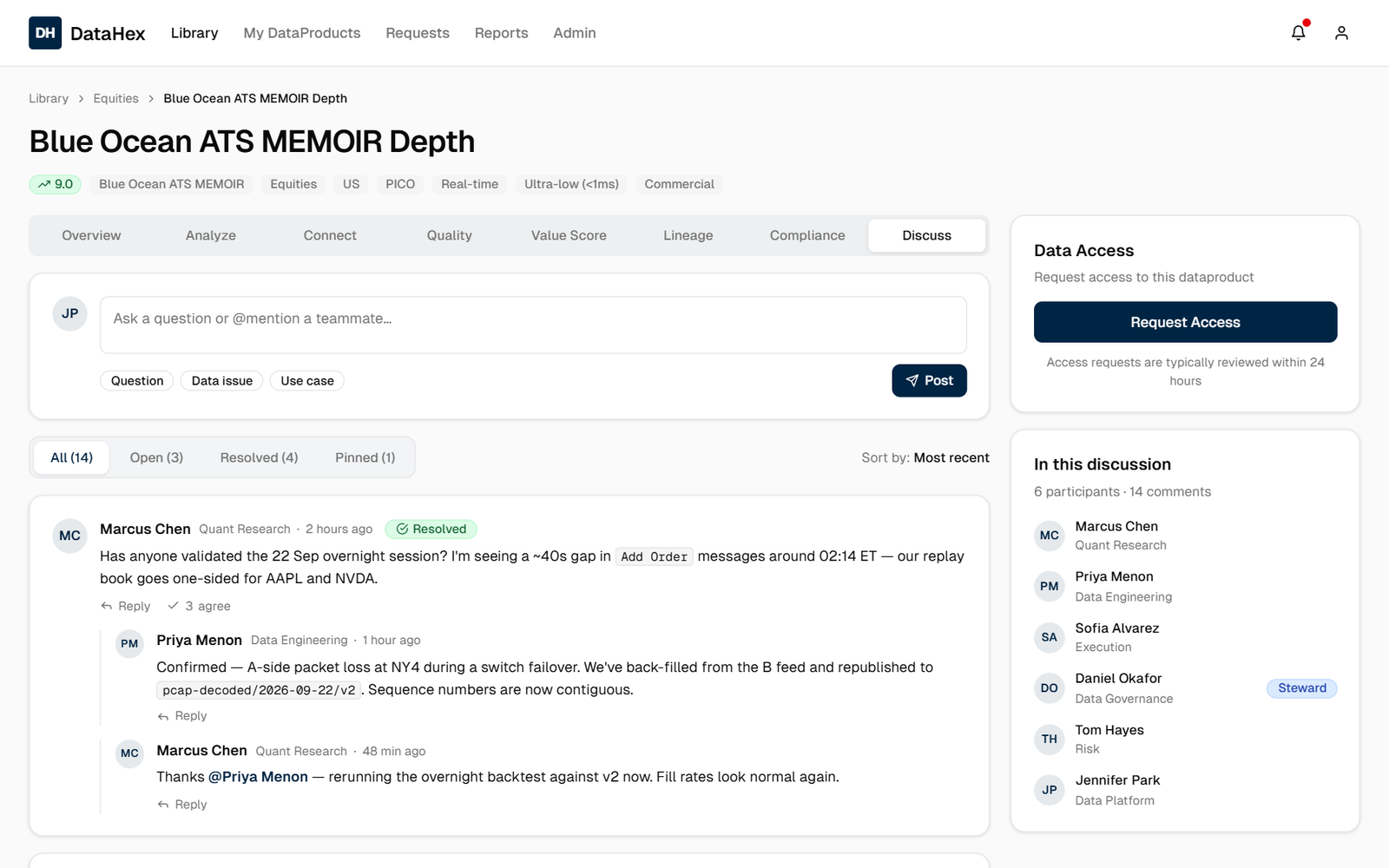This screenshot has width=1389, height=868.
Task: Filter comments by Resolved (4)
Action: pyautogui.click(x=259, y=457)
